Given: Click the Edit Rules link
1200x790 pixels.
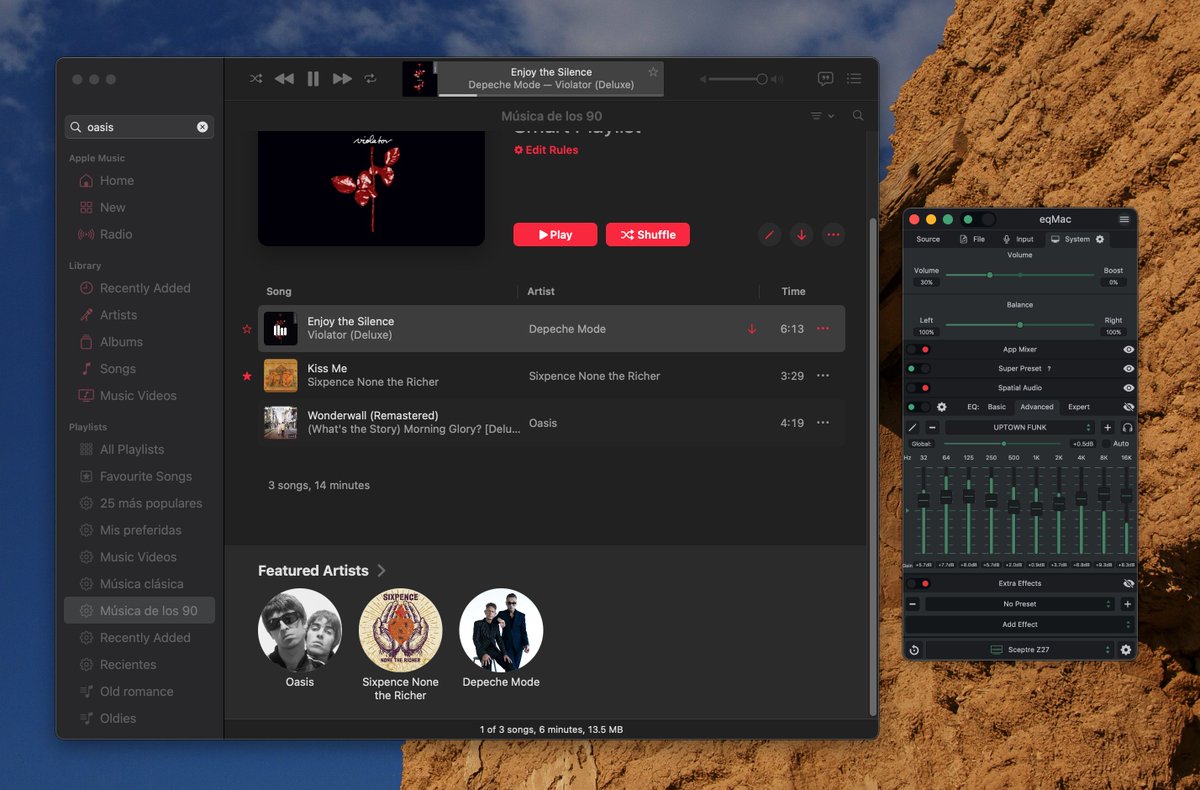Looking at the screenshot, I should (x=546, y=150).
